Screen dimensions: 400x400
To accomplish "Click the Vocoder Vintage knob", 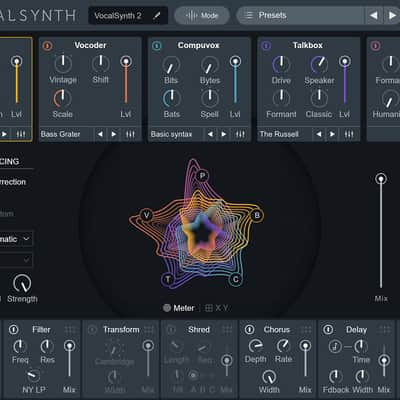I will point(63,64).
